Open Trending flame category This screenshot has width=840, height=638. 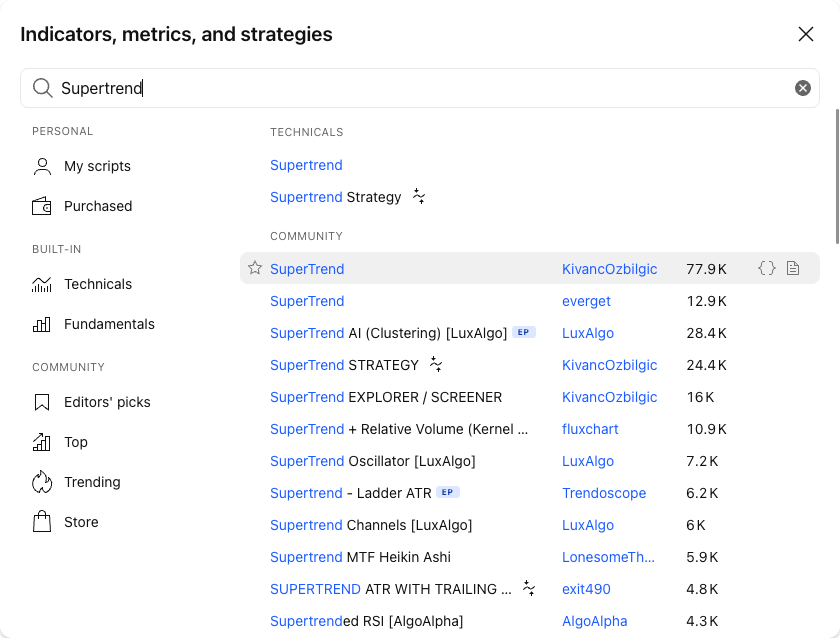point(76,482)
